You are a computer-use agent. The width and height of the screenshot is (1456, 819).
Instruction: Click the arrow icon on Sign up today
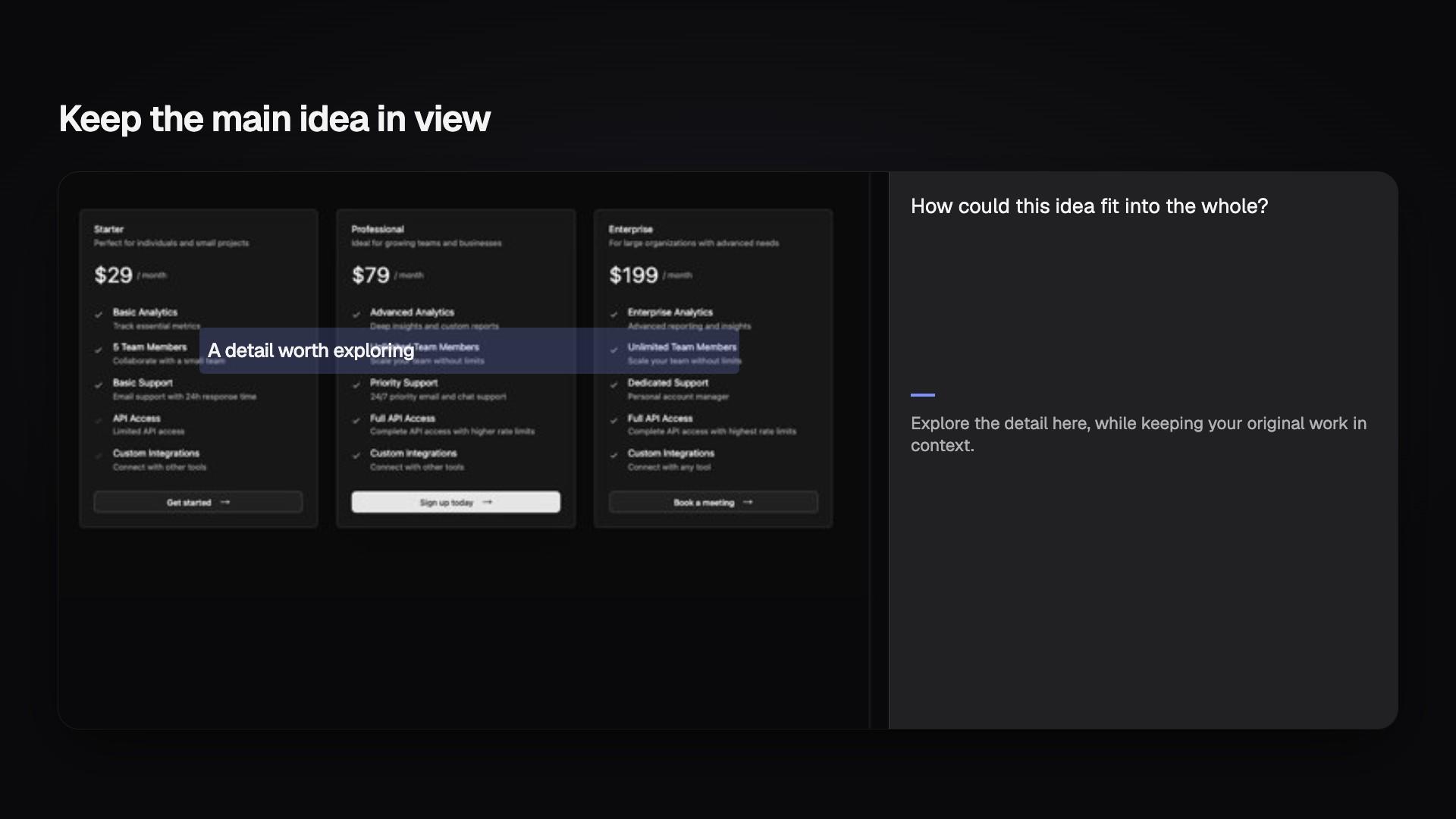point(487,502)
